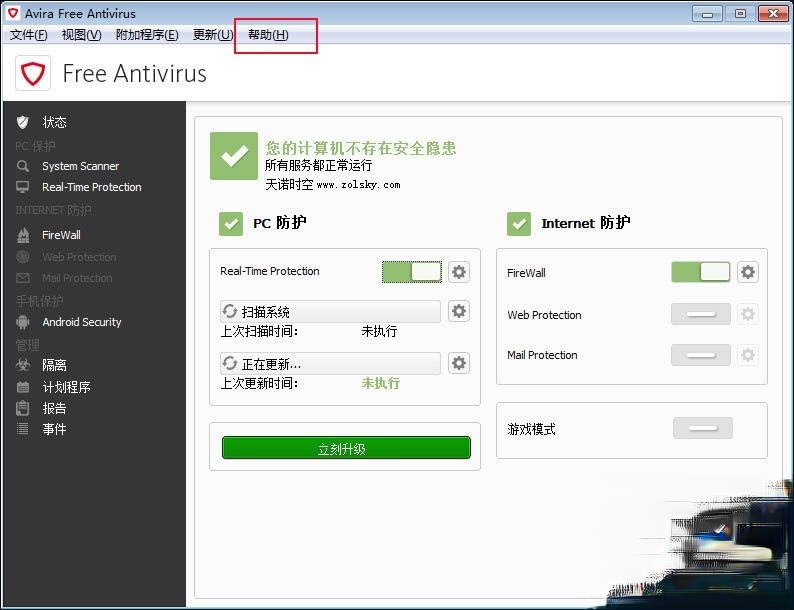Select 计划程序 in the sidebar

(66, 387)
